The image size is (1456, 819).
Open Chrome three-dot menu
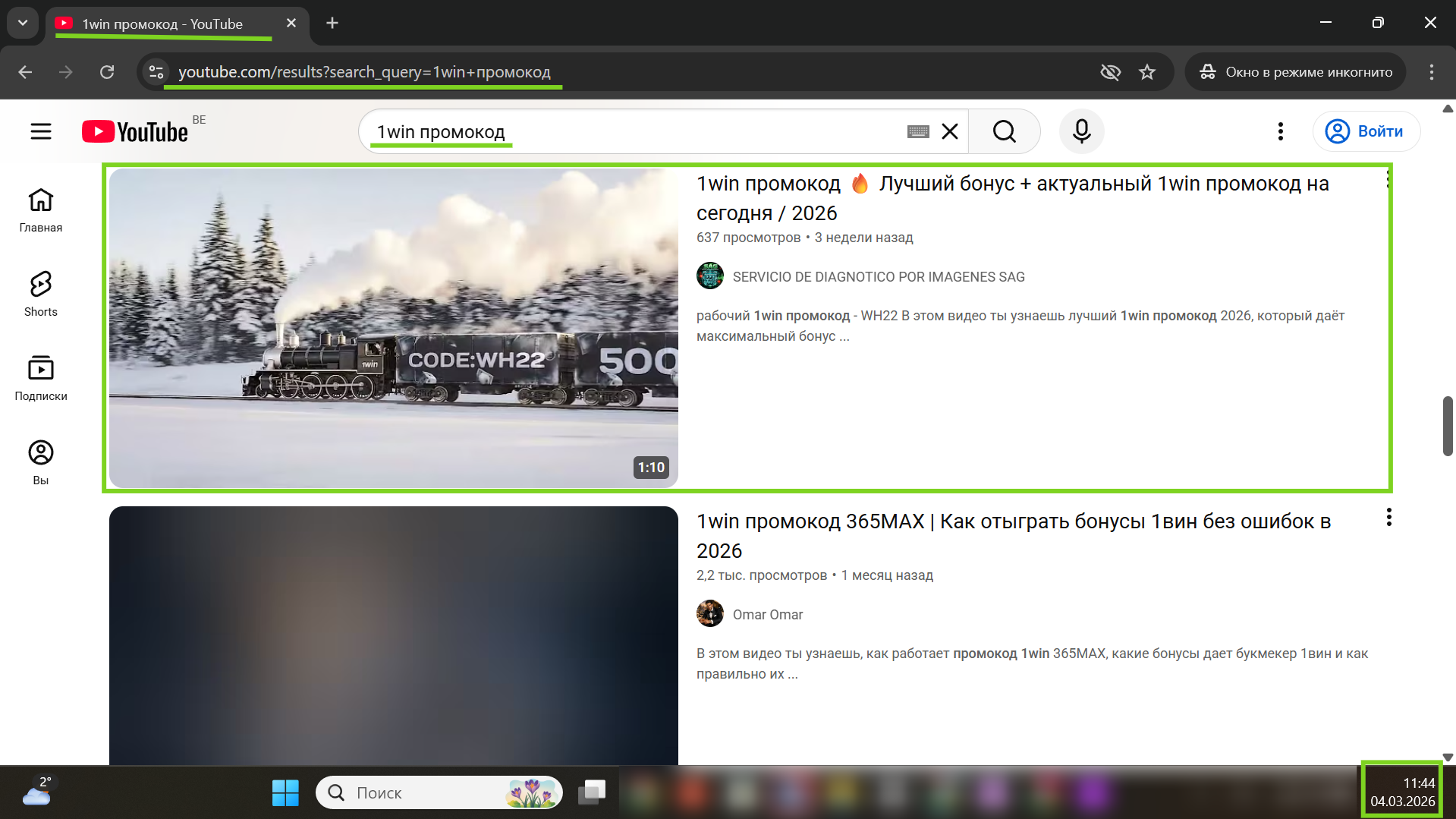(1432, 72)
